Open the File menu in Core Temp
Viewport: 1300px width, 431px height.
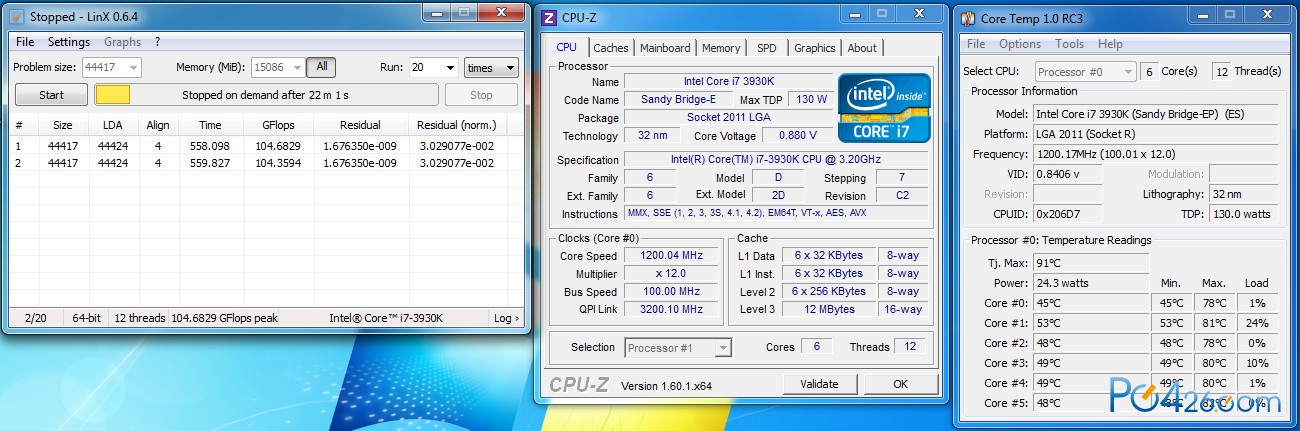pyautogui.click(x=976, y=44)
